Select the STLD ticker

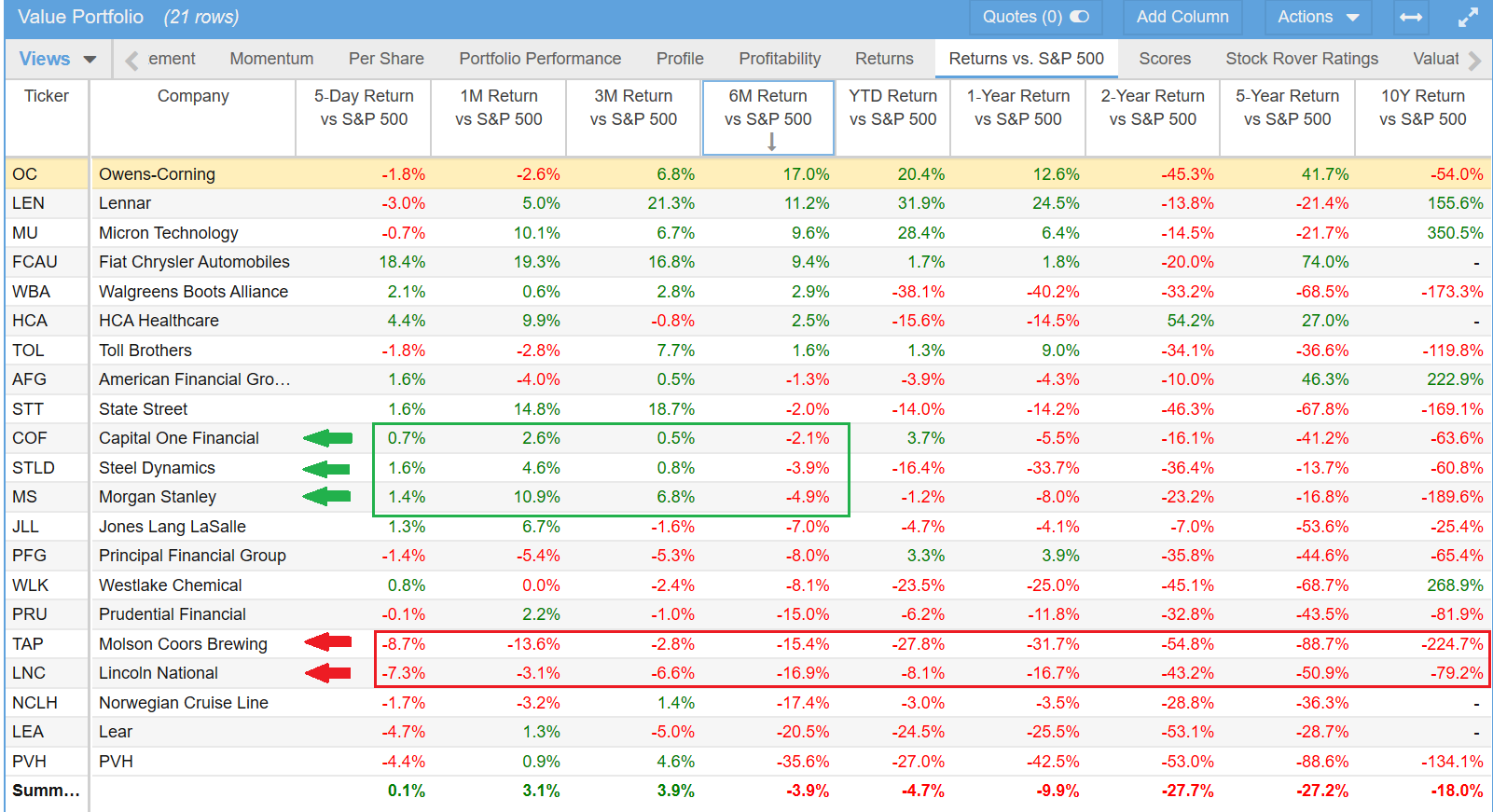(34, 468)
